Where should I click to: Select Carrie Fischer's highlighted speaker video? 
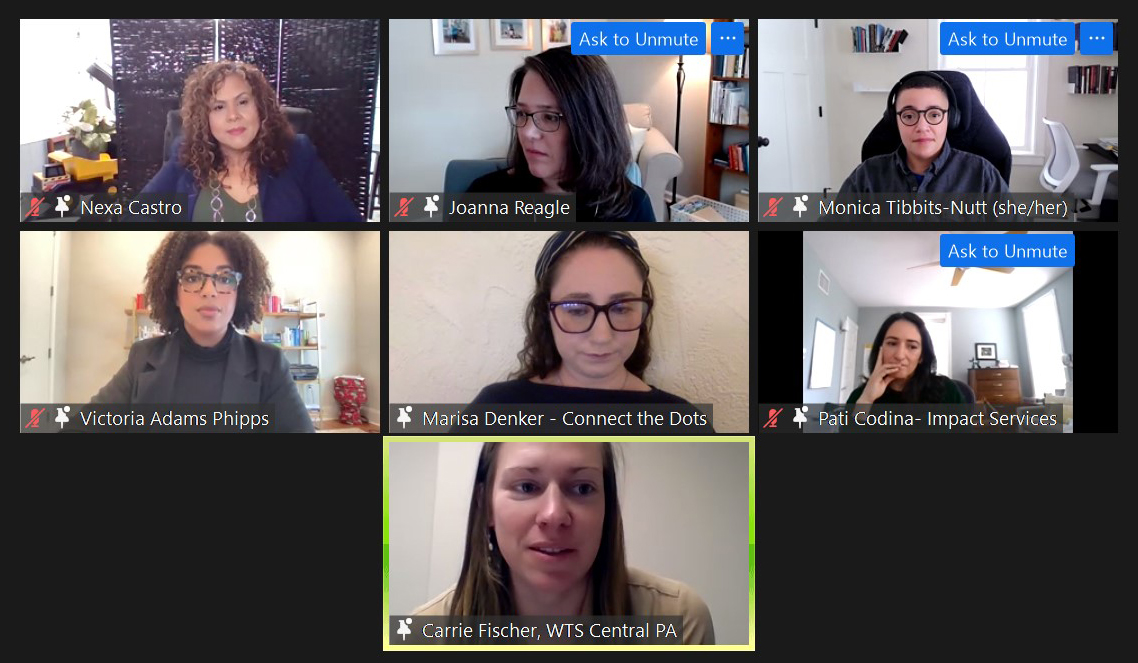(x=569, y=543)
